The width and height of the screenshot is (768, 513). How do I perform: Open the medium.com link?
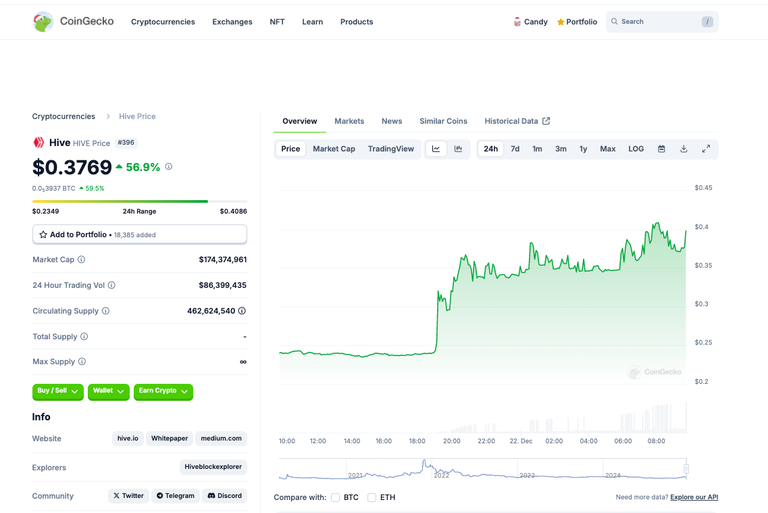click(x=221, y=439)
